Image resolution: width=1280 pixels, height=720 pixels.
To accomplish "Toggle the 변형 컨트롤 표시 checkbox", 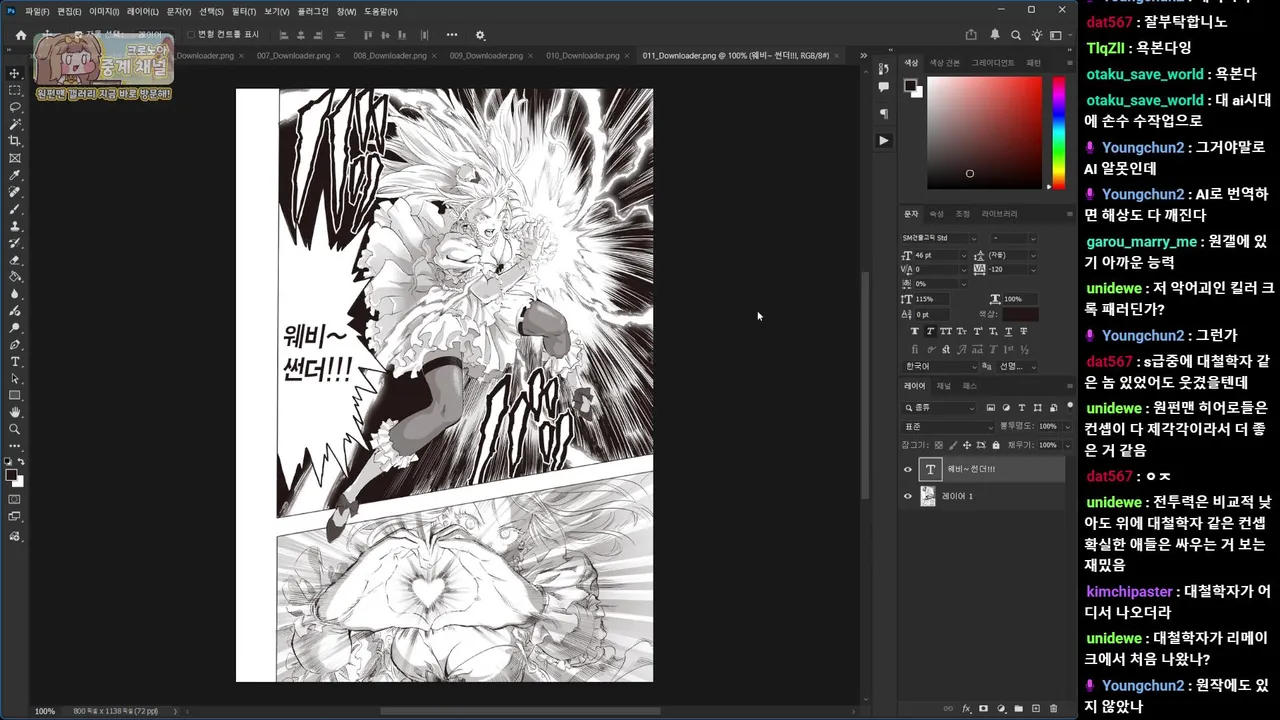I will [x=191, y=35].
